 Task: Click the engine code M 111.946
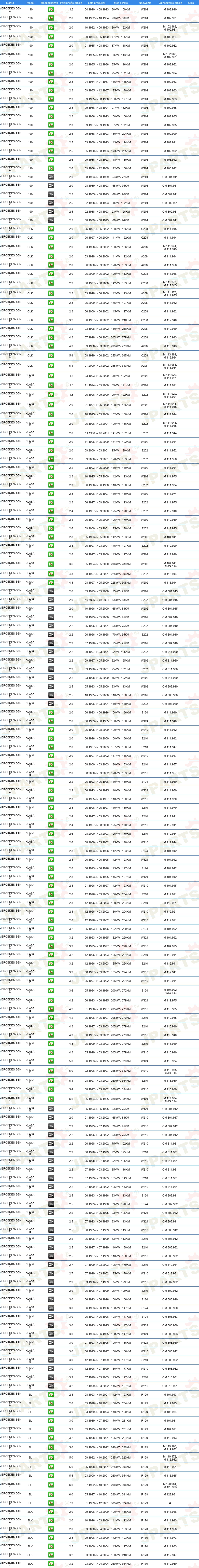tap(170, 1511)
